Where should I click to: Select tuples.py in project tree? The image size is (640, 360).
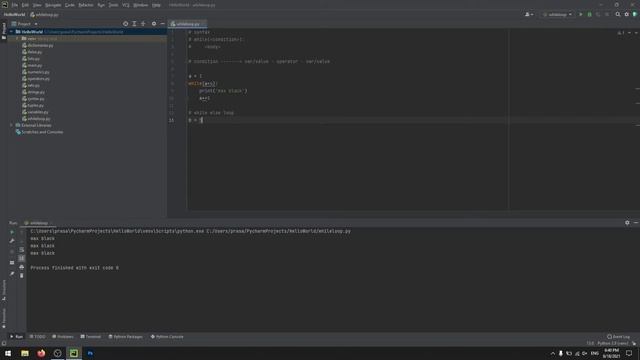click(33, 105)
